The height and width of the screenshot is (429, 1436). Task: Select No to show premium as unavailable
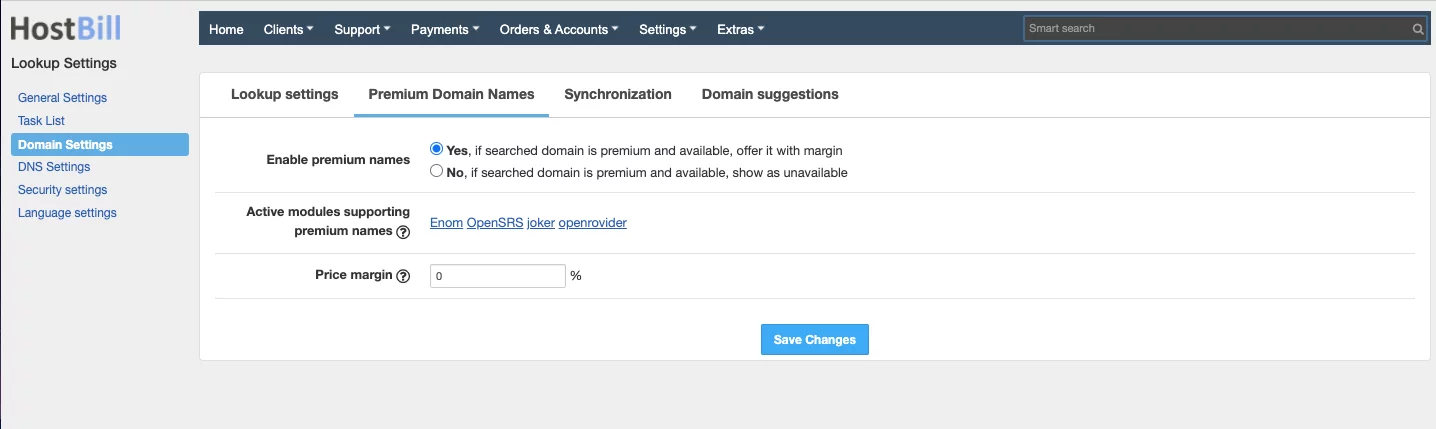click(x=436, y=171)
